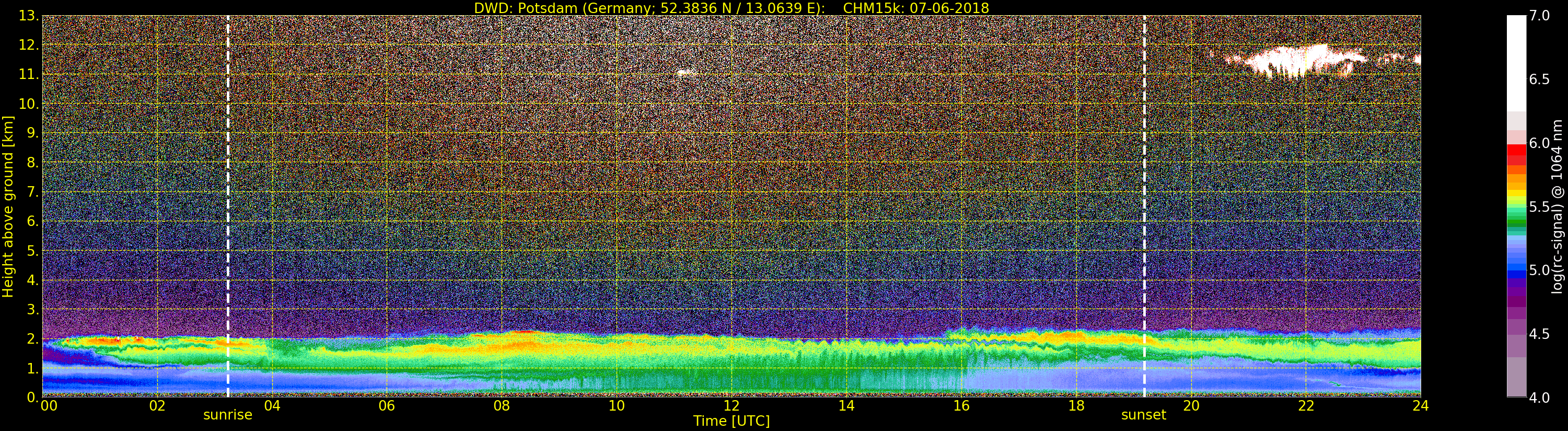Click the height axis tick label '9.'
The image size is (1568, 431).
pyautogui.click(x=33, y=133)
